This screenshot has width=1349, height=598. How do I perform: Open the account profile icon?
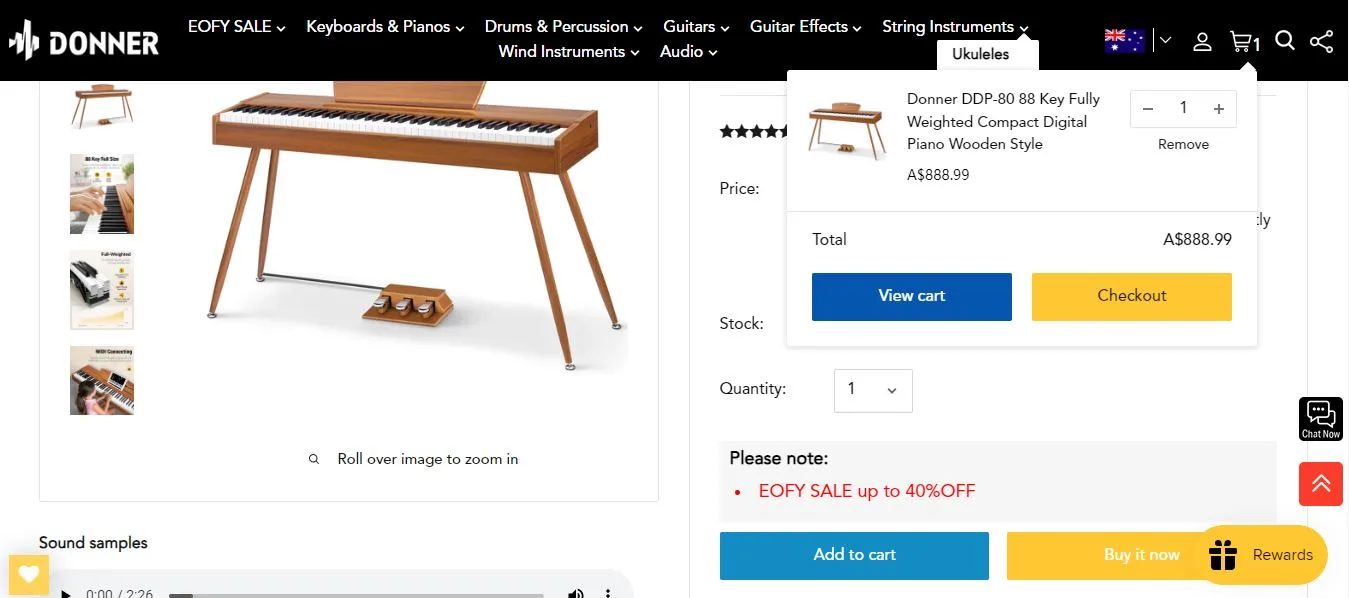point(1202,41)
